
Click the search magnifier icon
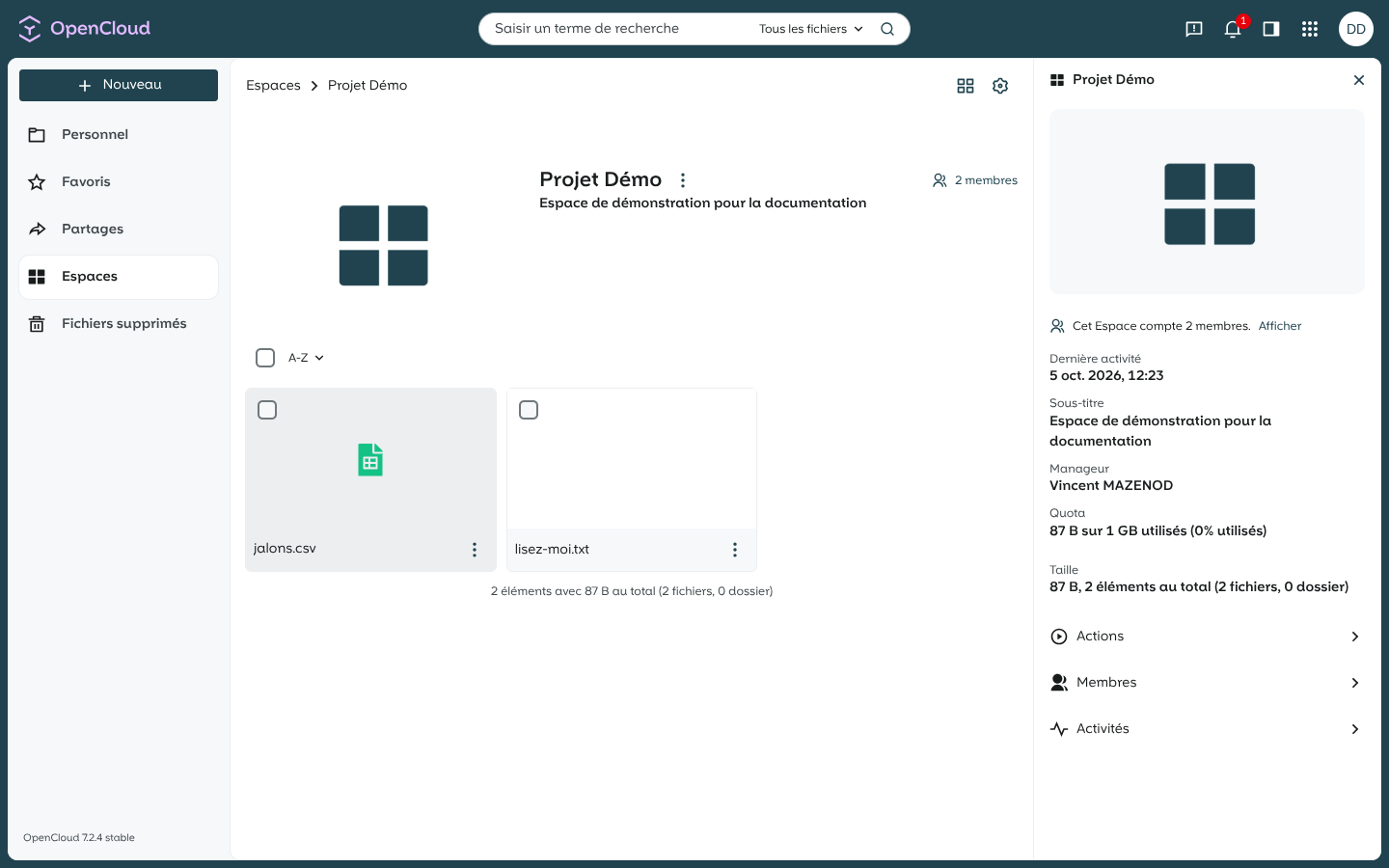[x=887, y=29]
